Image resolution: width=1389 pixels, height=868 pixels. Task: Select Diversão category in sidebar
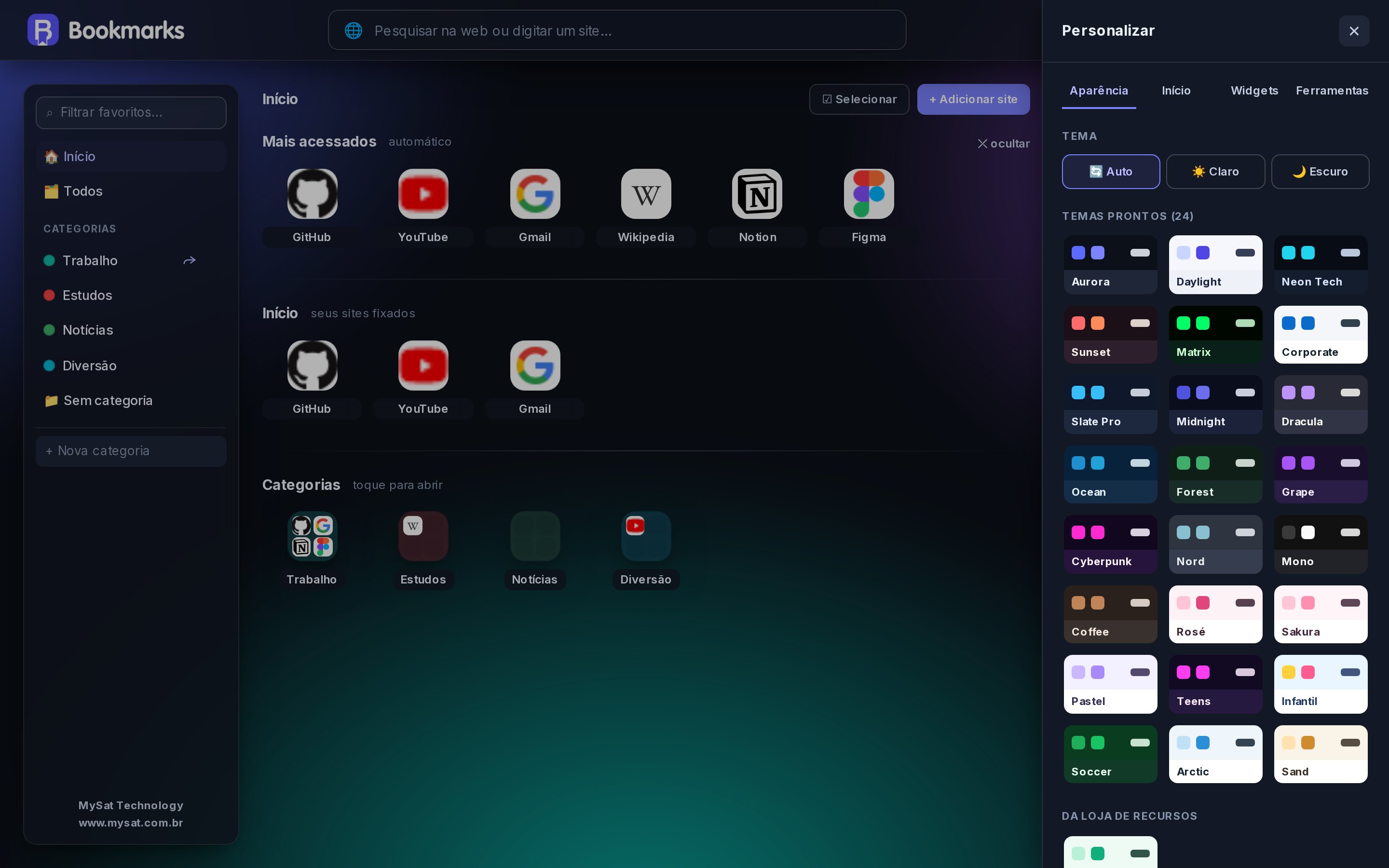pos(131,366)
